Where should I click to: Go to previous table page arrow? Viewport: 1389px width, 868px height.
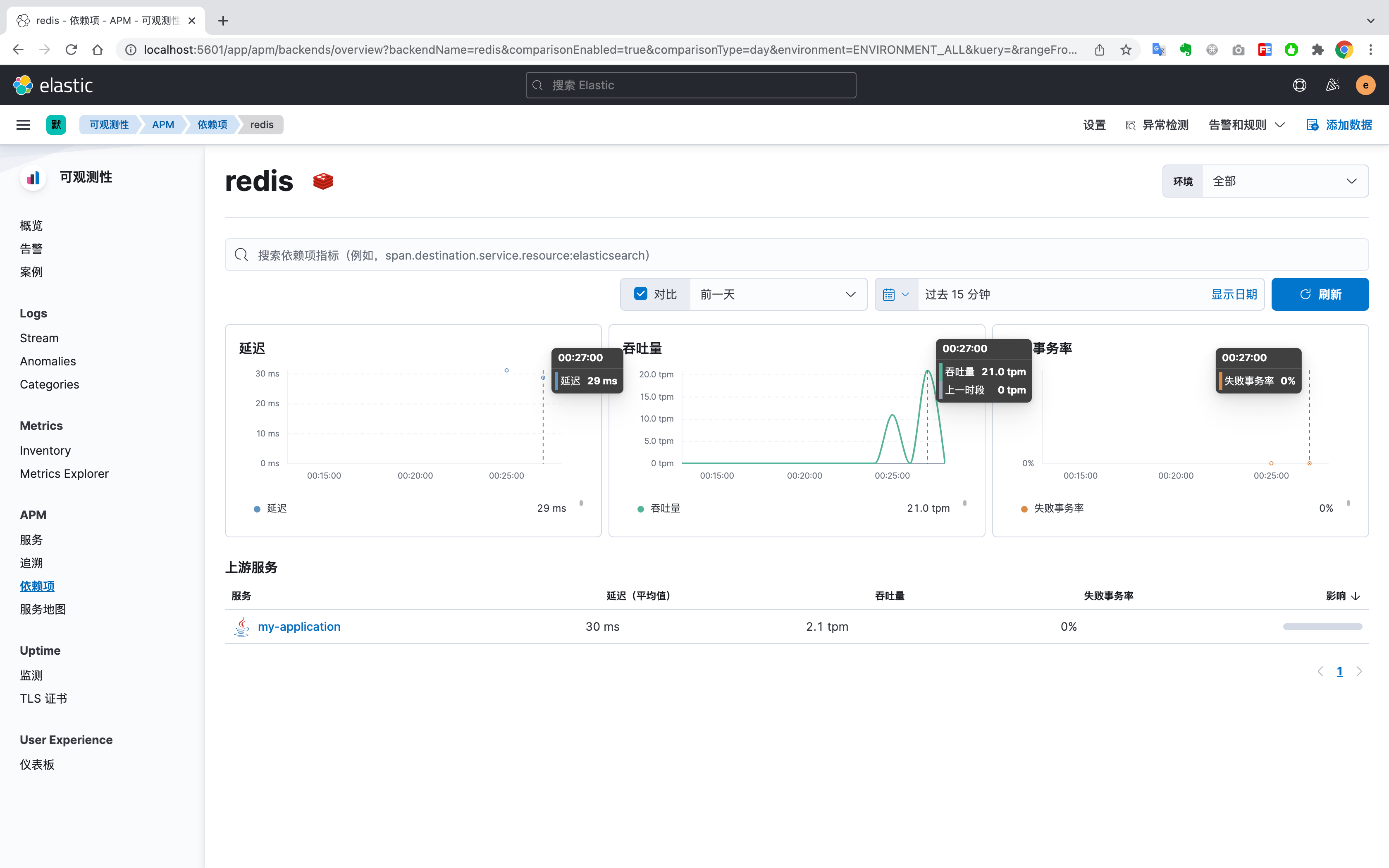point(1320,671)
